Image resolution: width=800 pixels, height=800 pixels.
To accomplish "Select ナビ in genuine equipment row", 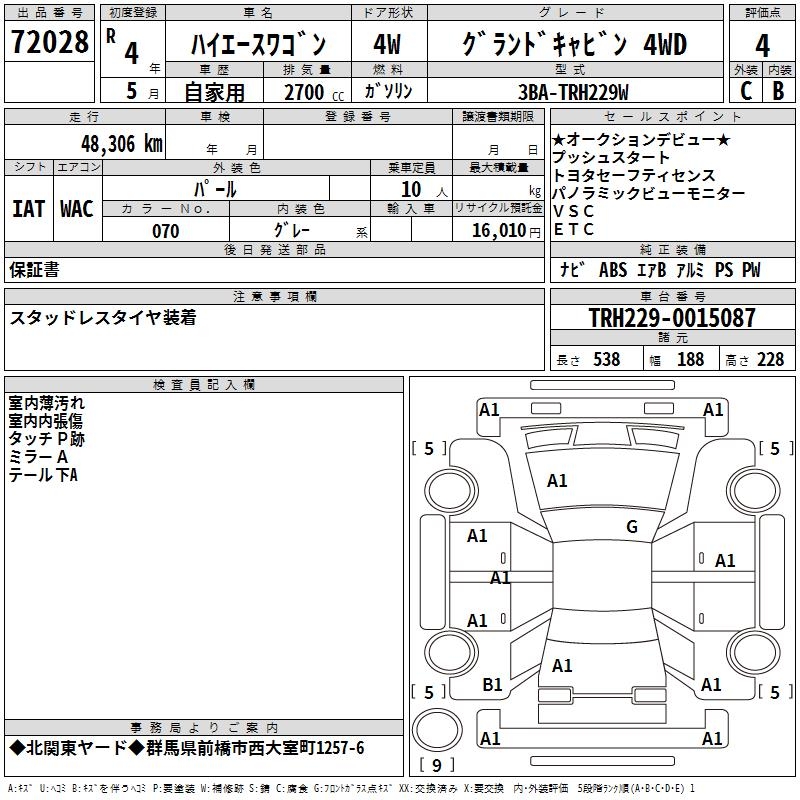I will pyautogui.click(x=572, y=269).
